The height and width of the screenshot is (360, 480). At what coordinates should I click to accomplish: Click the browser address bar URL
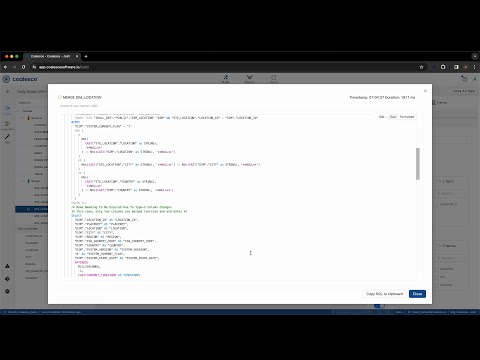(x=64, y=67)
